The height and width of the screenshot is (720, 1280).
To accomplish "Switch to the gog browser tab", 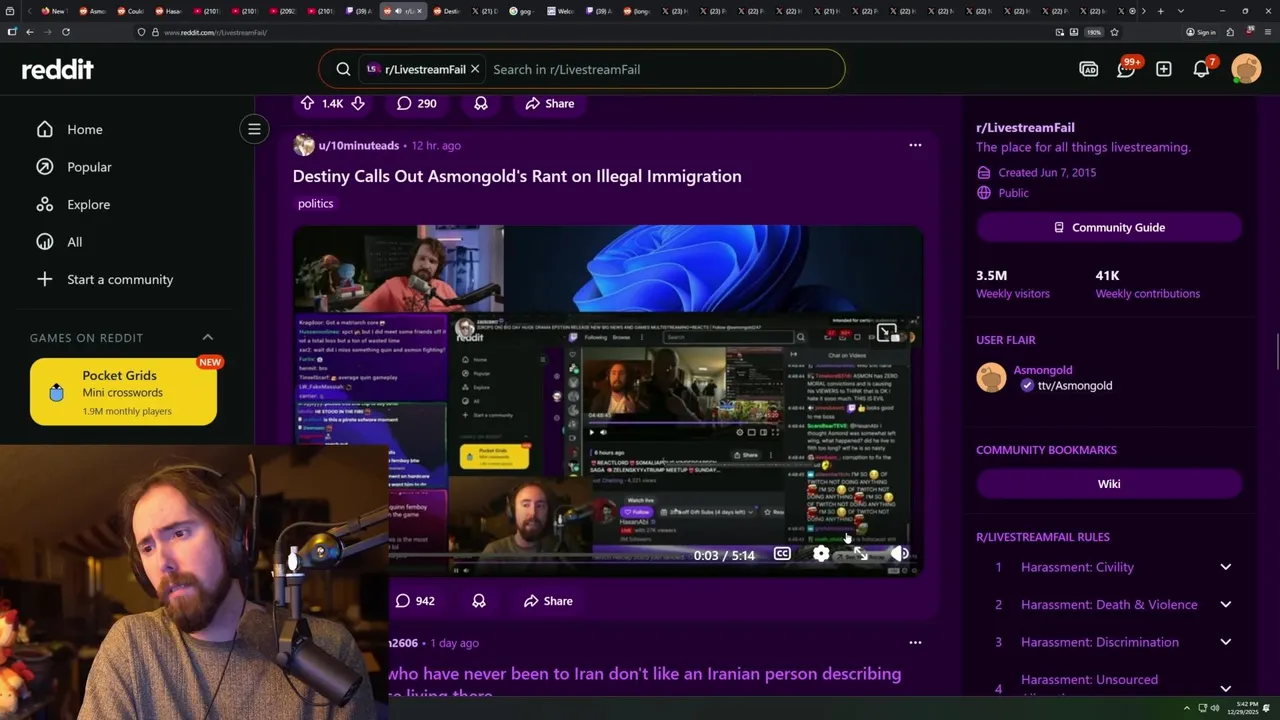I will (x=521, y=11).
